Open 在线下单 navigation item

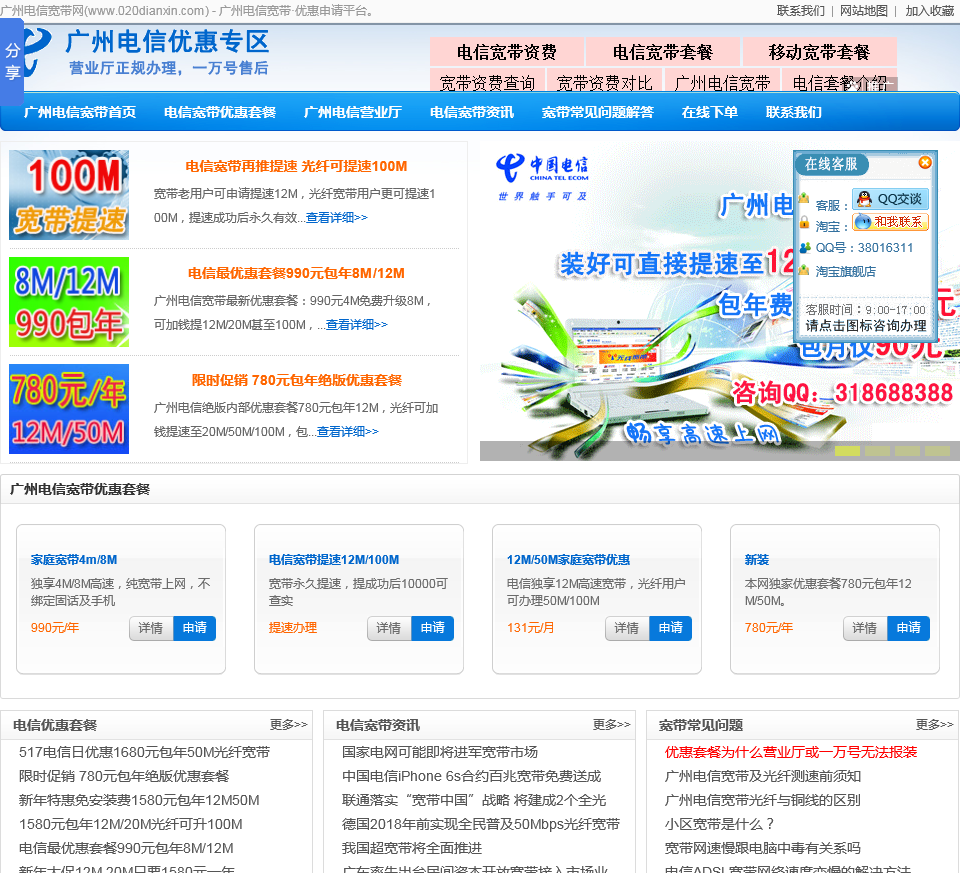(x=710, y=112)
